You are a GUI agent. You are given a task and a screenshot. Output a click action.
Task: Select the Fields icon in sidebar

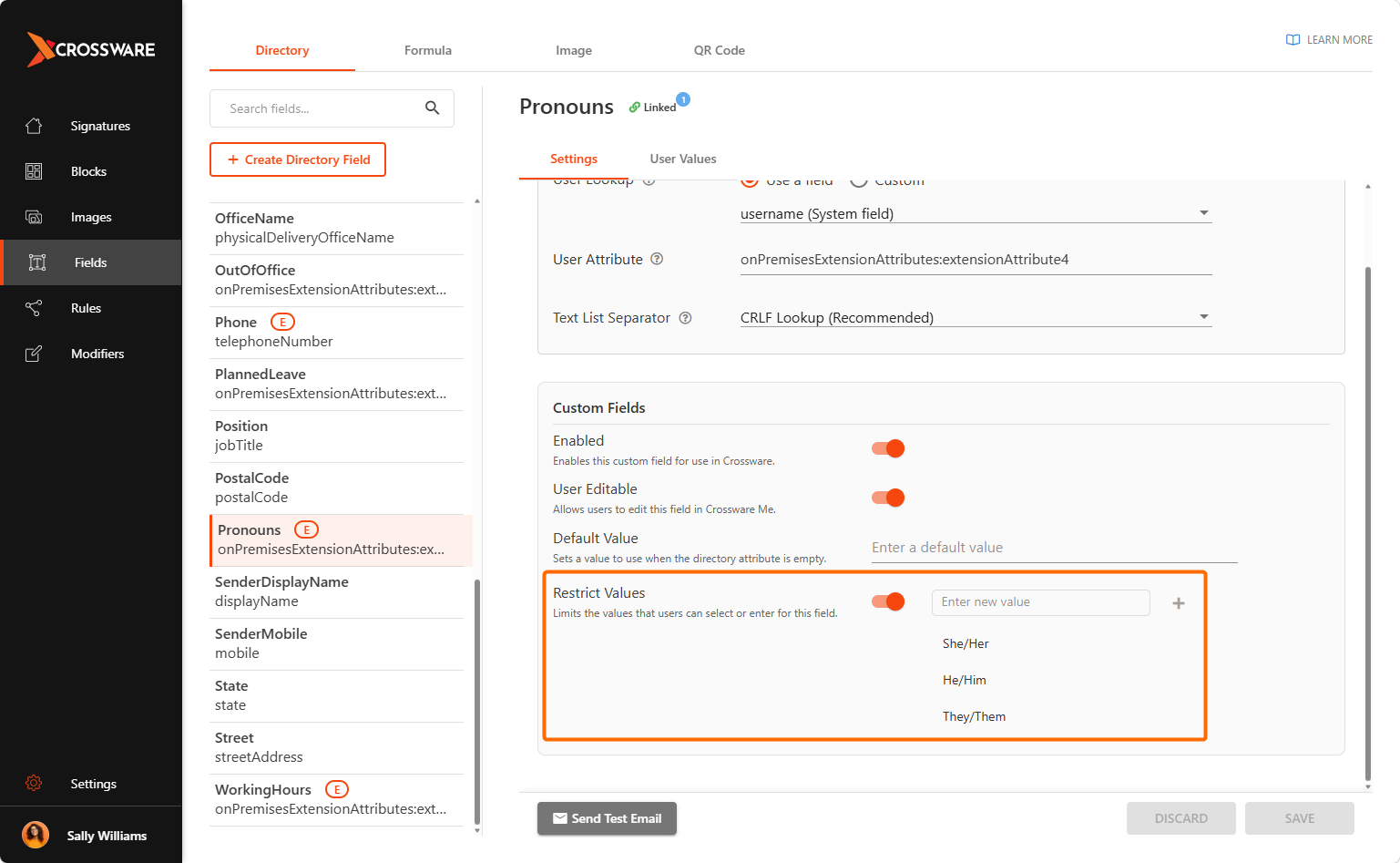coord(37,262)
